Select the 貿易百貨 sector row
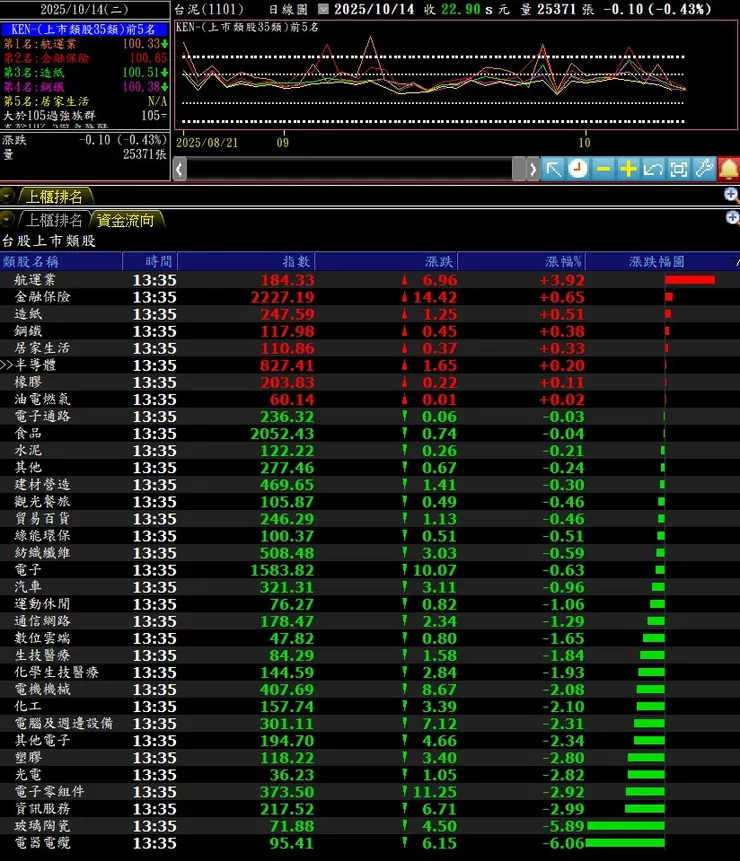This screenshot has width=740, height=861. pyautogui.click(x=370, y=519)
